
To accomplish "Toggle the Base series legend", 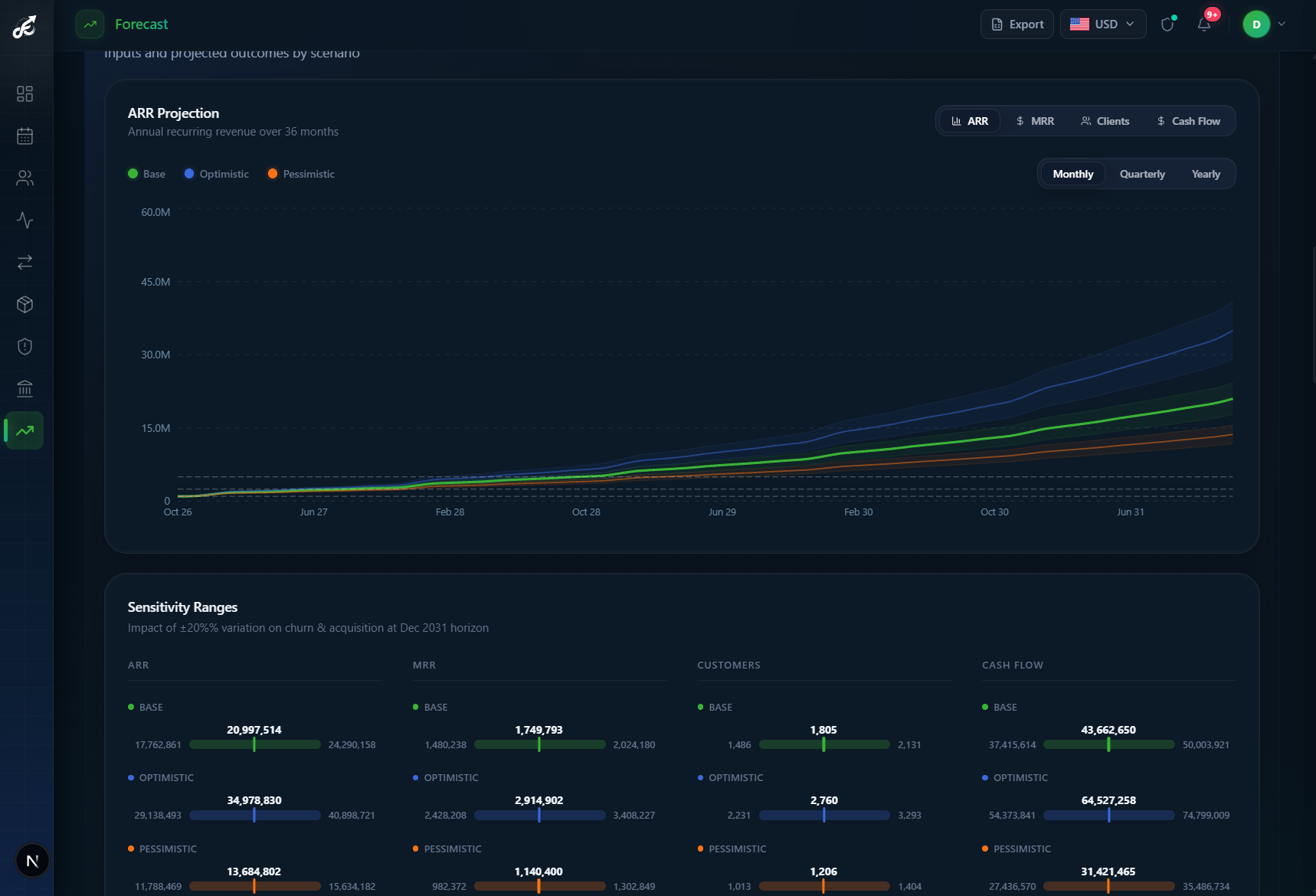I will coord(146,174).
